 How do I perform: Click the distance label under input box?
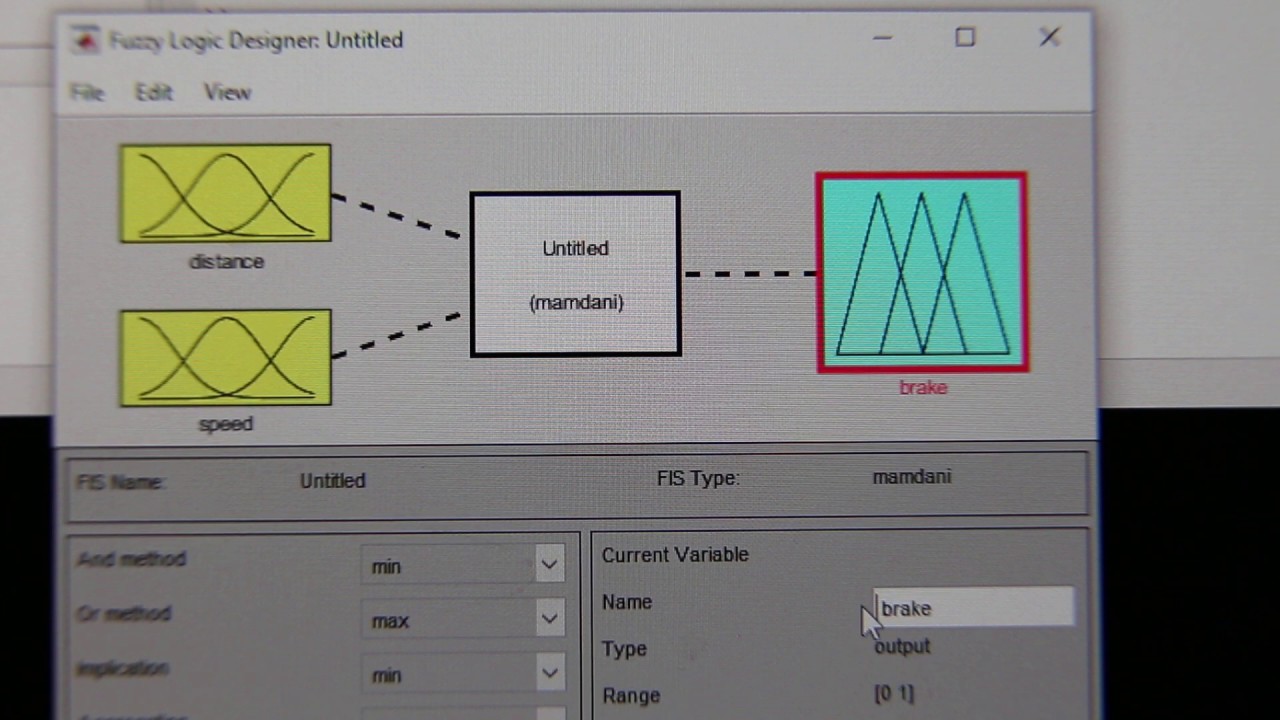tap(226, 262)
